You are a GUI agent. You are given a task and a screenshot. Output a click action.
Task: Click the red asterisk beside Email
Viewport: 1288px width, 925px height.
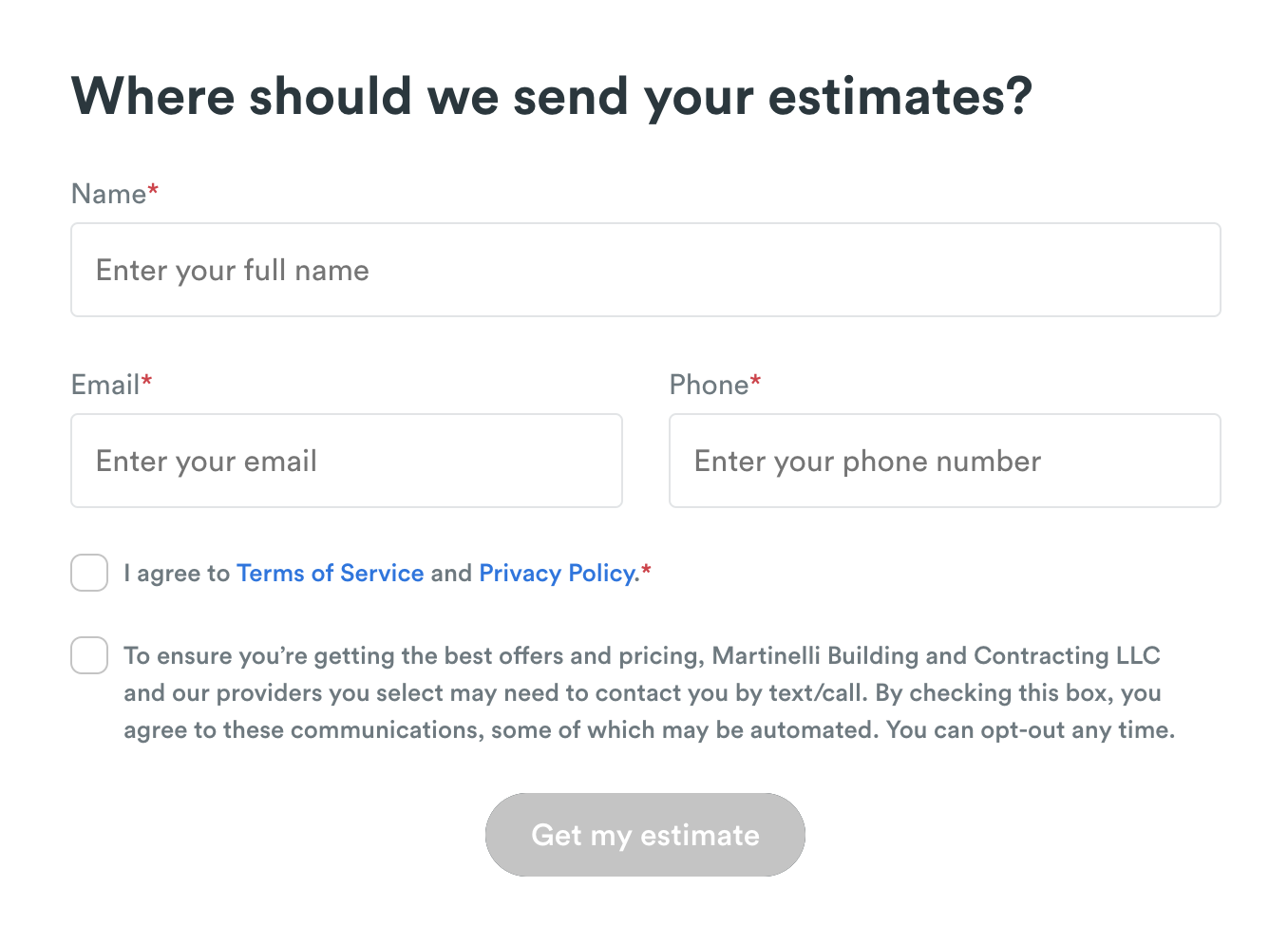point(146,382)
